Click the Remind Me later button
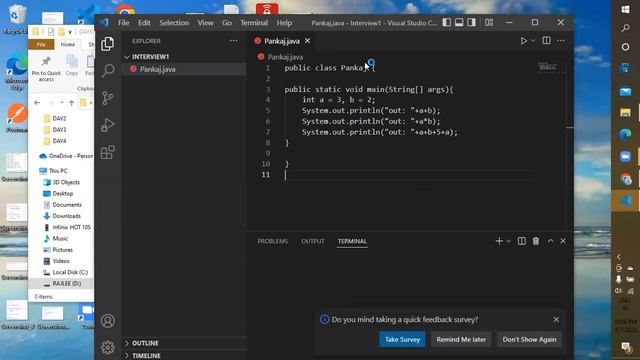The width and height of the screenshot is (640, 360). [461, 339]
